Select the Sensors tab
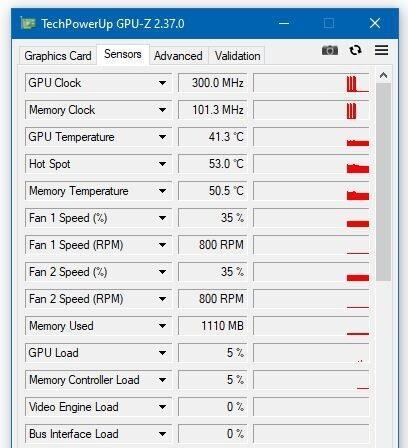This screenshot has height=448, width=408. (123, 54)
